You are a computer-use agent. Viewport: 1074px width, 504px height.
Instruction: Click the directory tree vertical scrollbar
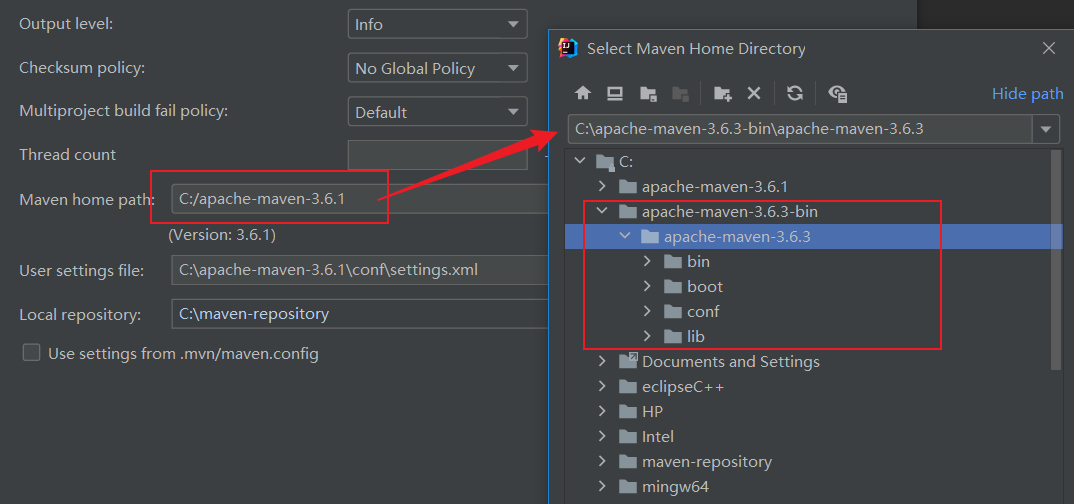click(x=1056, y=260)
